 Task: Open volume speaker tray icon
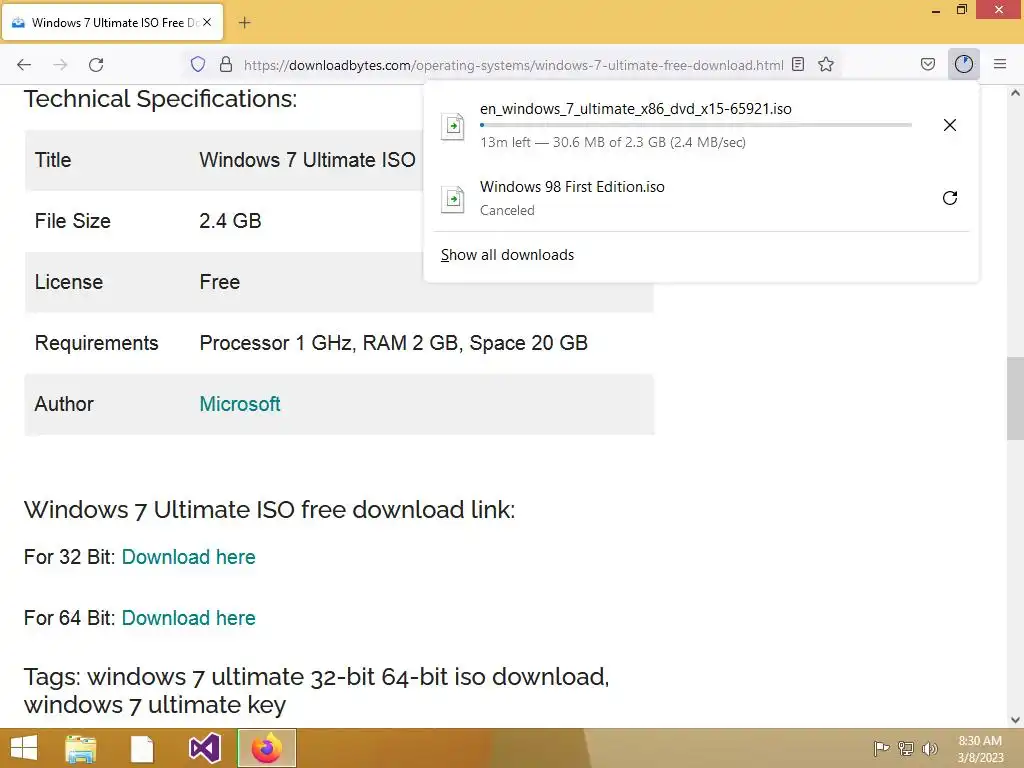[929, 748]
